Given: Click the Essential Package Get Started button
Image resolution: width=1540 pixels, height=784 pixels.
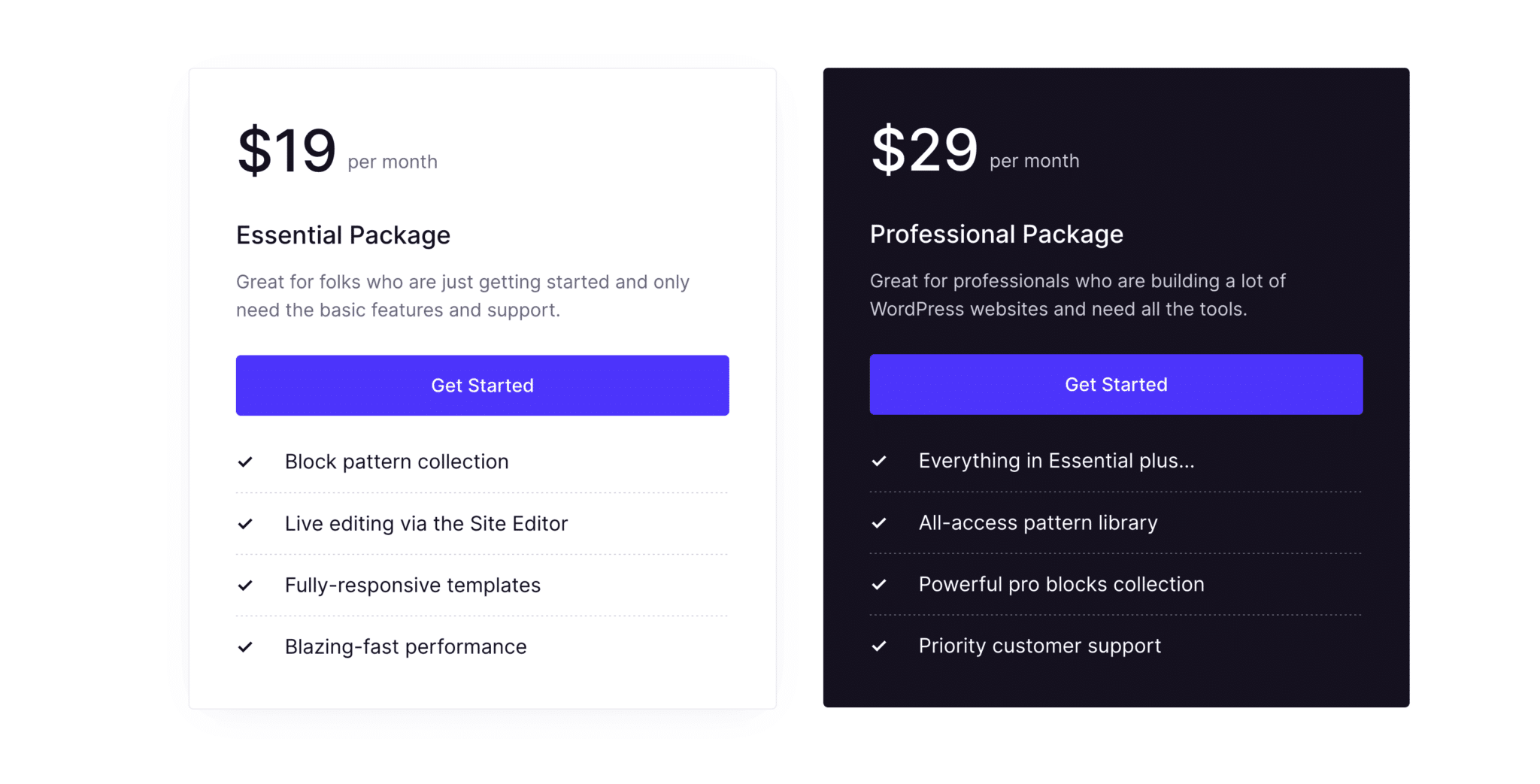Looking at the screenshot, I should coord(482,385).
